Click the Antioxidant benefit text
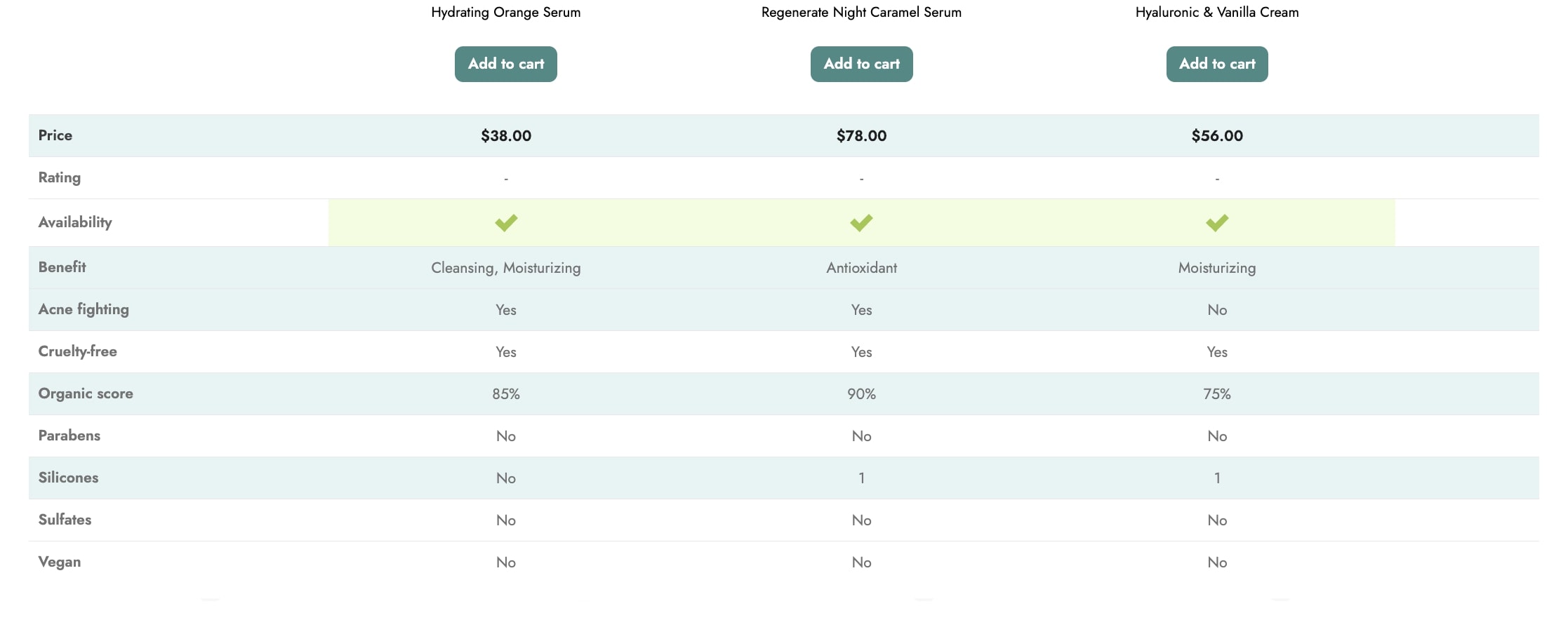This screenshot has width=1568, height=620. 861,268
